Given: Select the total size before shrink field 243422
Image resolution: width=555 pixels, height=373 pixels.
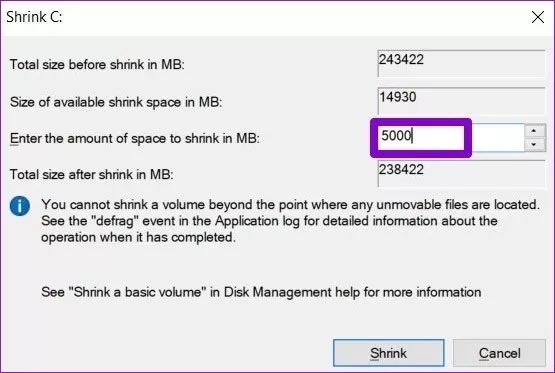Looking at the screenshot, I should (x=461, y=64).
